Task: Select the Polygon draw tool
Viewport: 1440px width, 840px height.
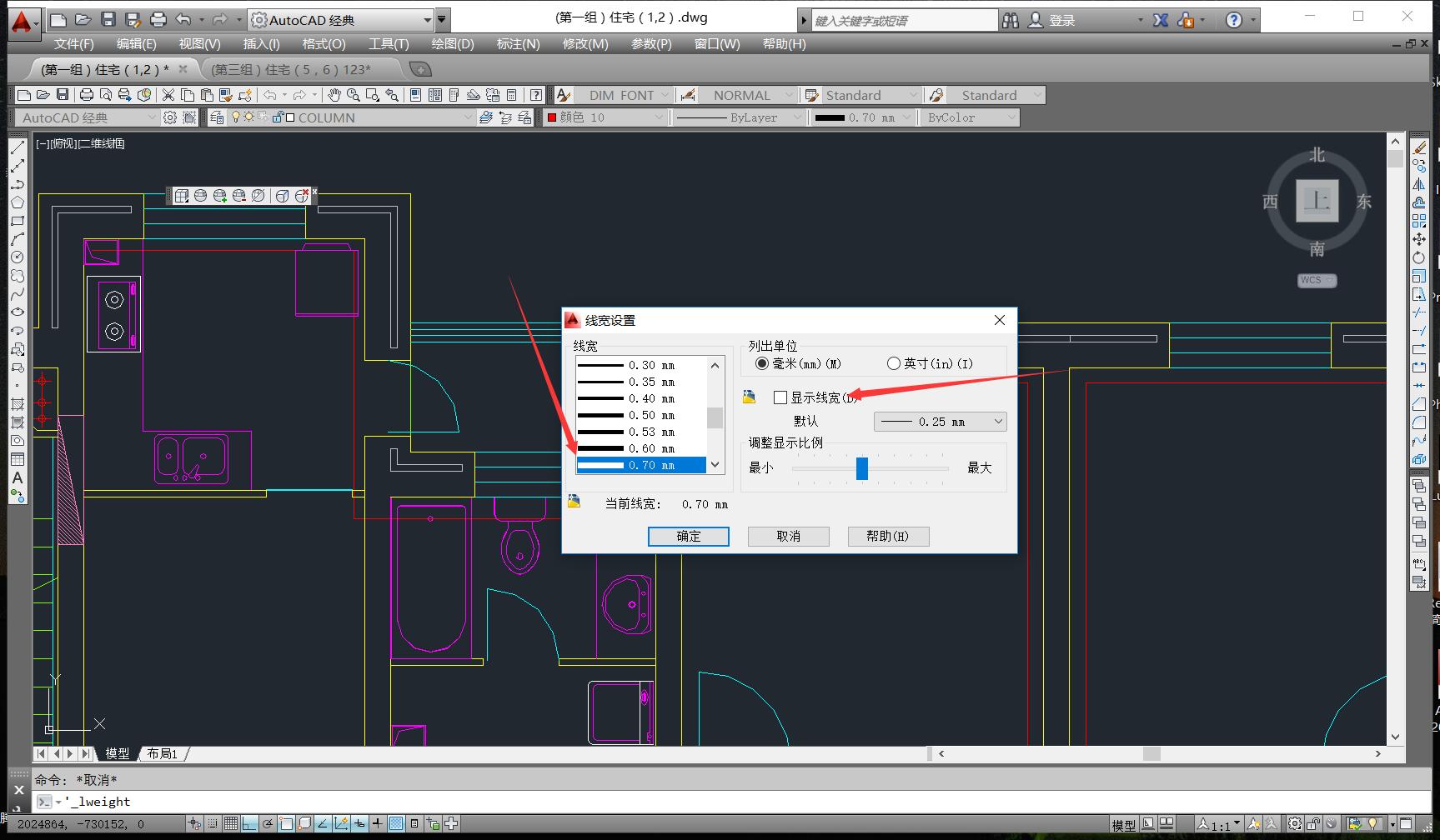Action: click(x=18, y=202)
